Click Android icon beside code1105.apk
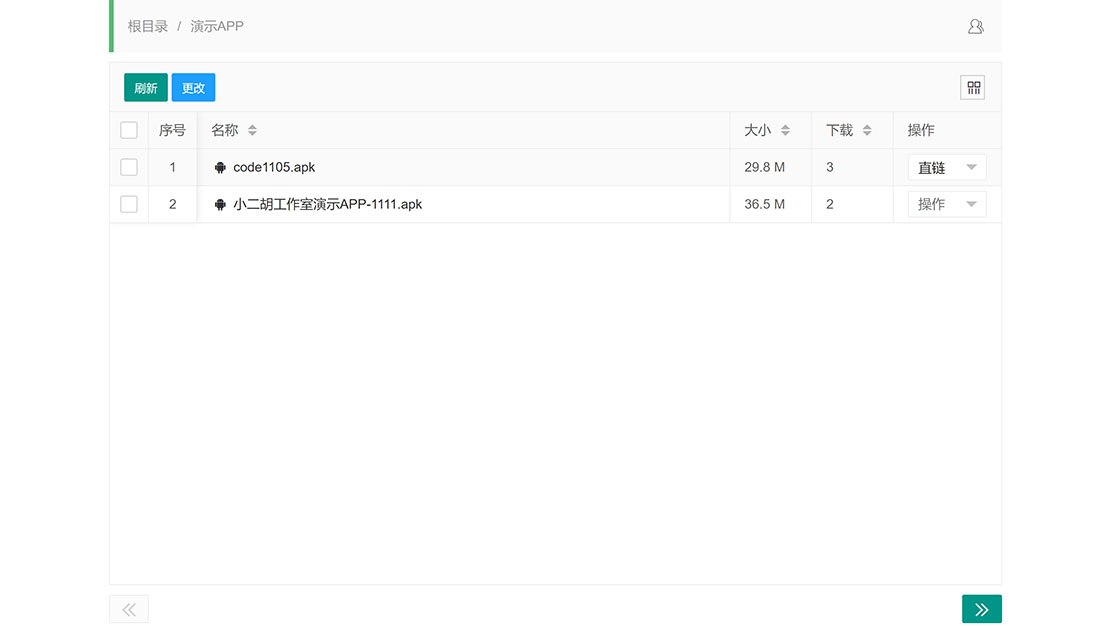The image size is (1111, 626). 220,168
